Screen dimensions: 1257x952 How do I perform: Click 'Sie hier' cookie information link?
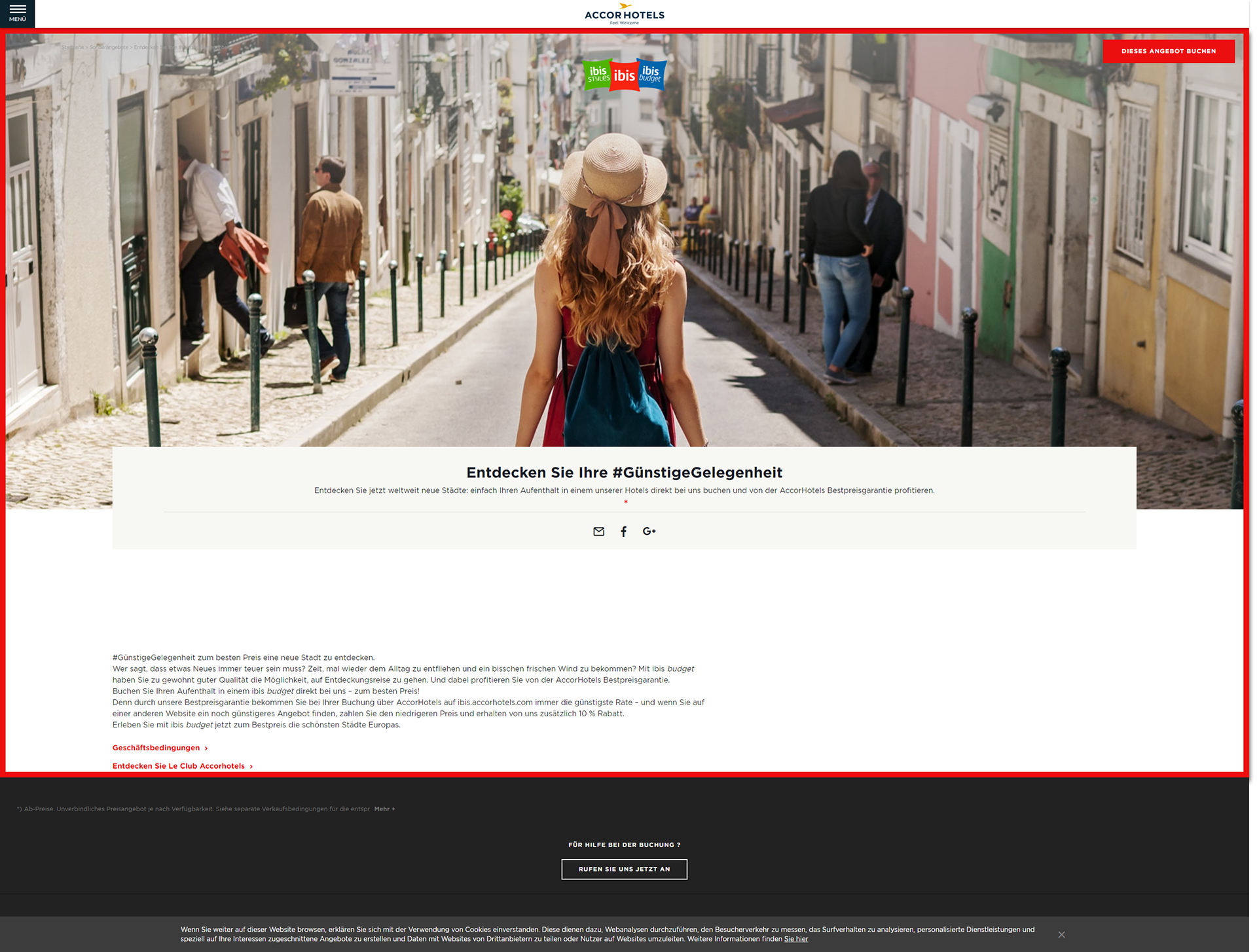point(795,939)
